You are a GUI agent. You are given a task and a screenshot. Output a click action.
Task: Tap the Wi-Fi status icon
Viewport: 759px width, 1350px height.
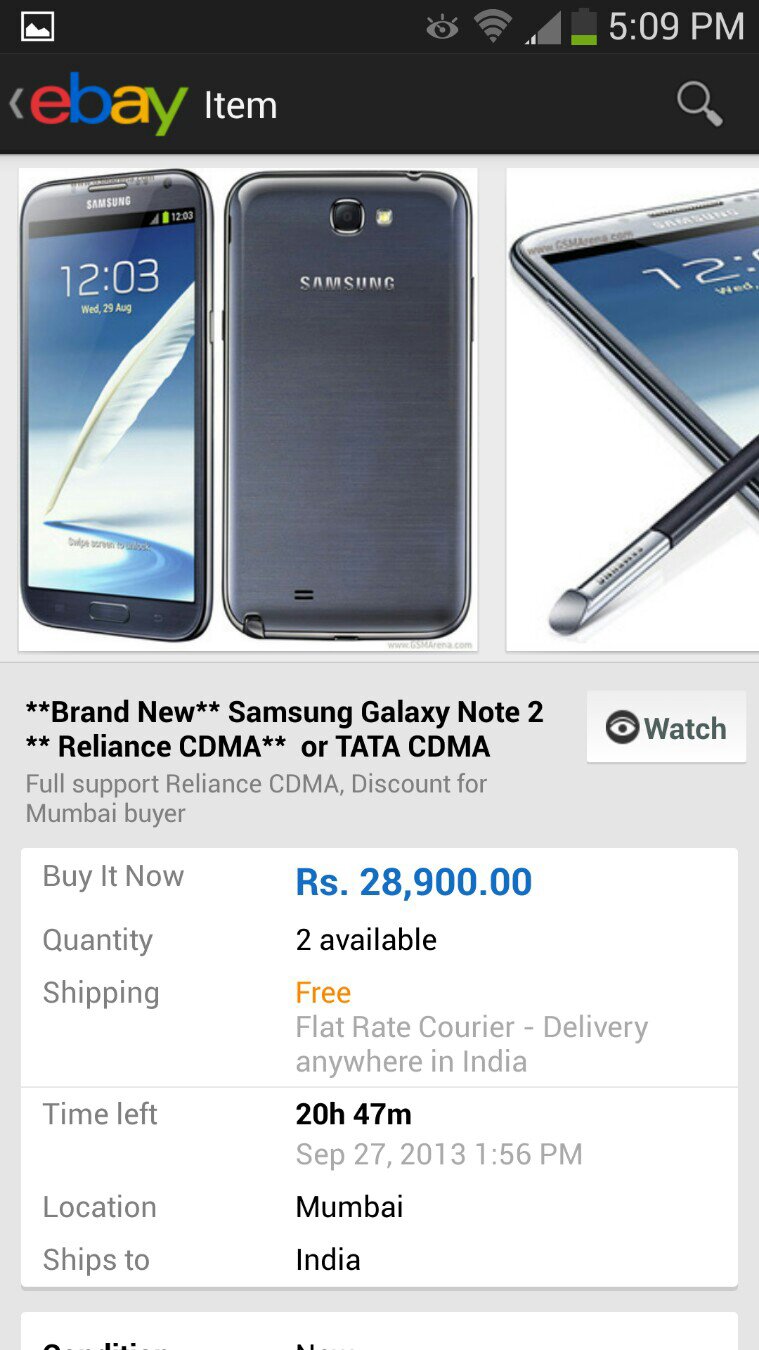pos(492,26)
